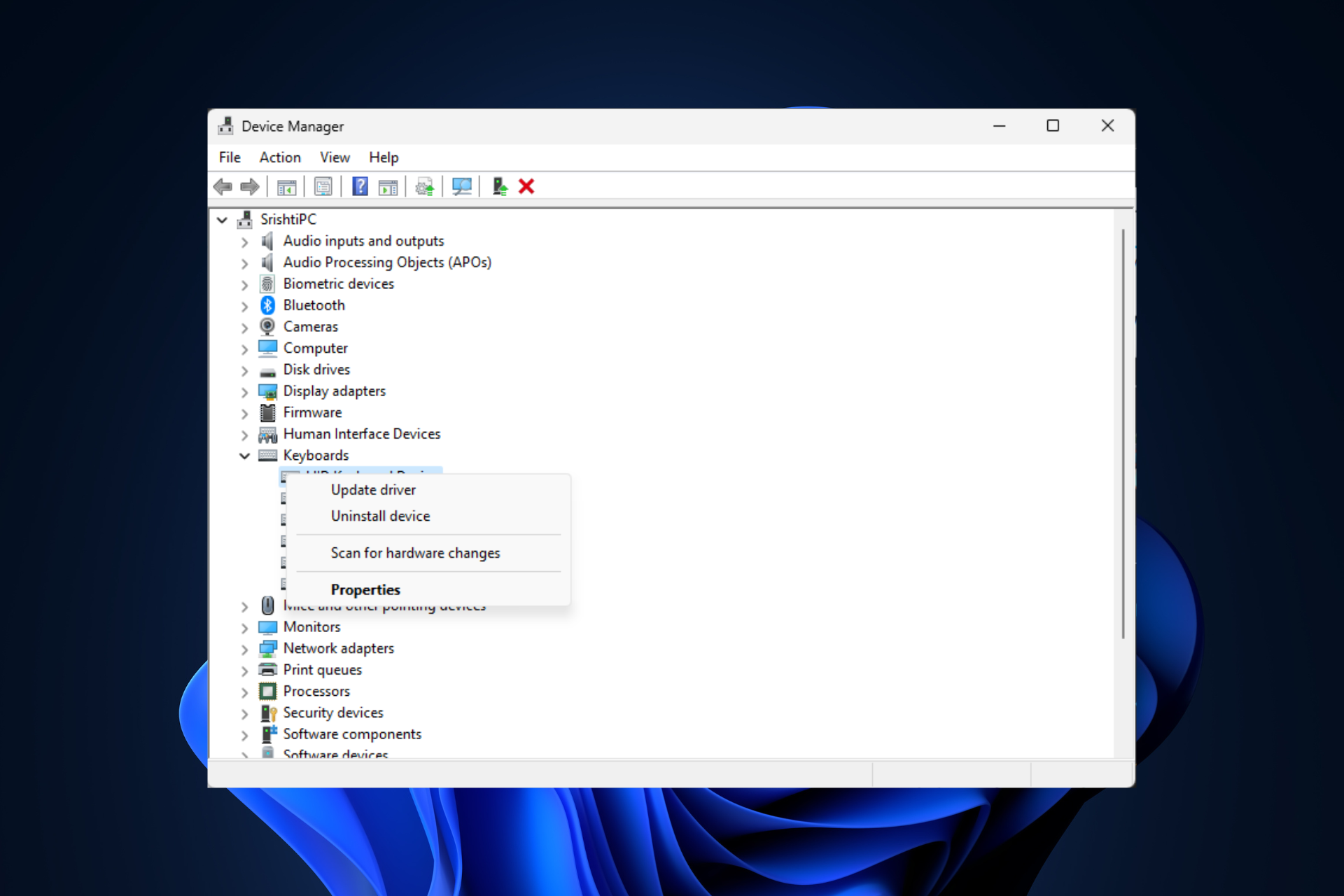Expand Audio inputs and outputs
The width and height of the screenshot is (1344, 896).
coord(244,242)
